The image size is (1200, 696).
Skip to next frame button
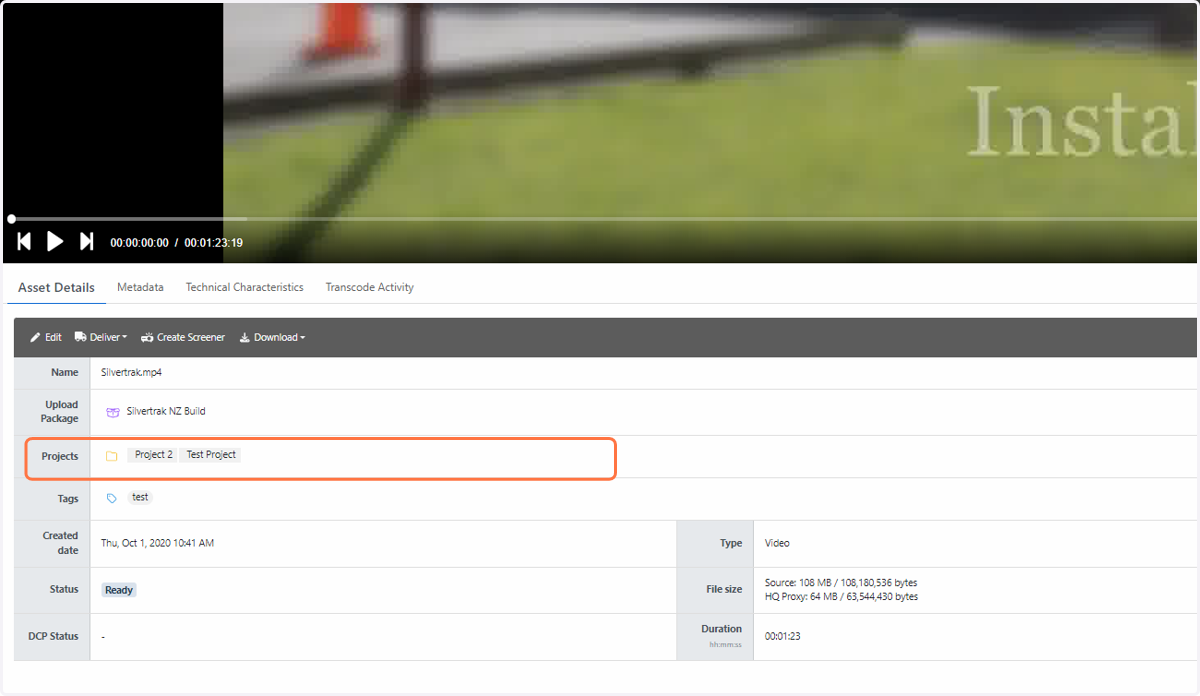point(86,241)
